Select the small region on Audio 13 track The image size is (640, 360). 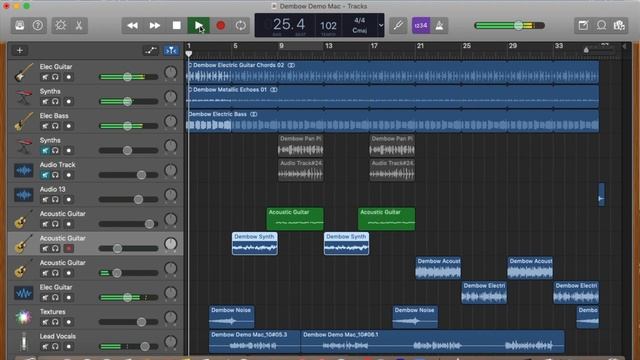point(601,195)
